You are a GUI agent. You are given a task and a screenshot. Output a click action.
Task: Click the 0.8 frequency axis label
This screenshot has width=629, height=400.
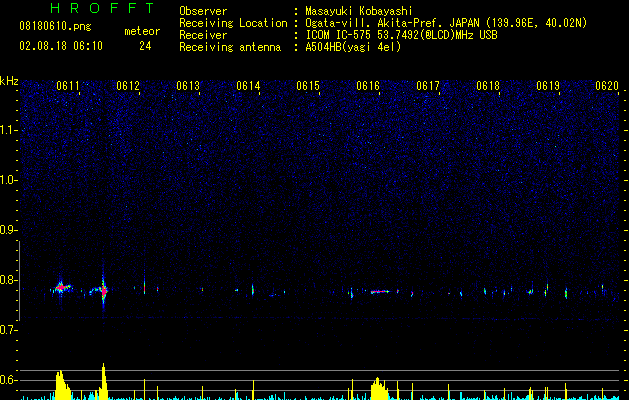[x=8, y=280]
